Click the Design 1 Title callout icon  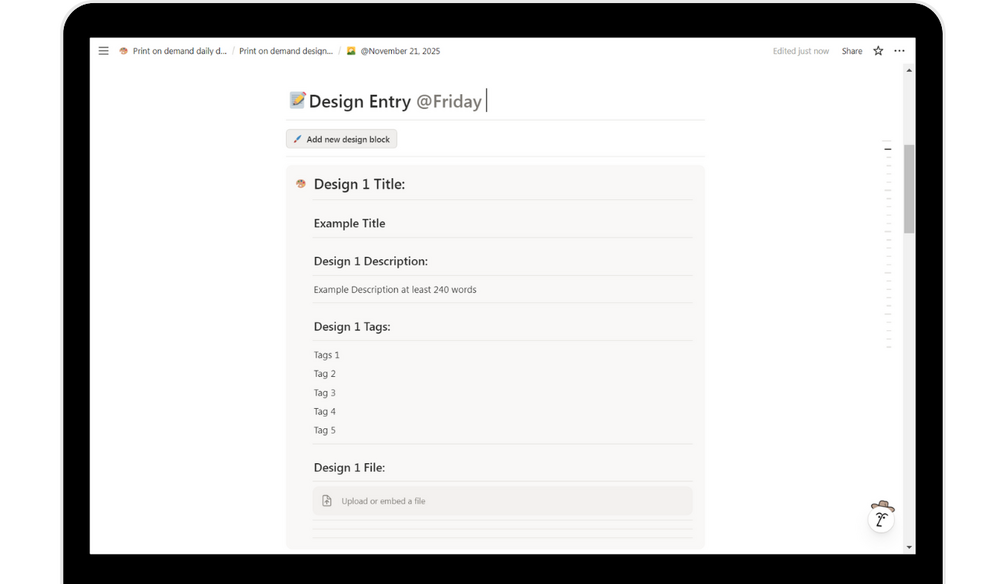click(x=301, y=184)
